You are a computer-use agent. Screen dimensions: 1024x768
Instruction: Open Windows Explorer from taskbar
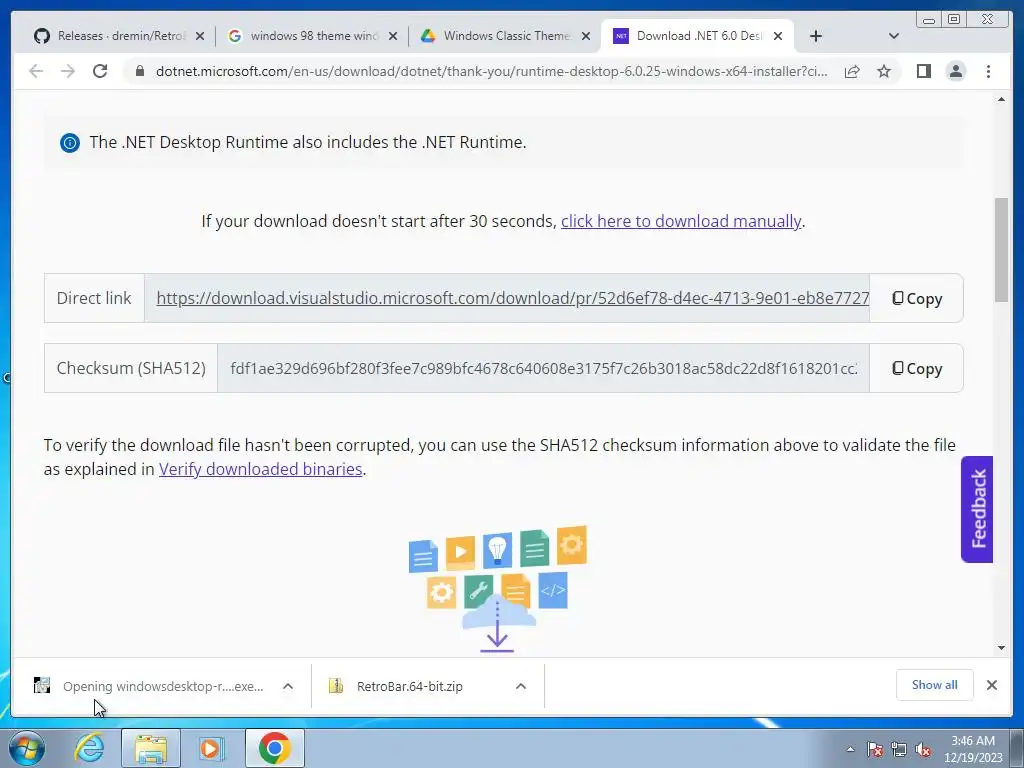tap(151, 748)
